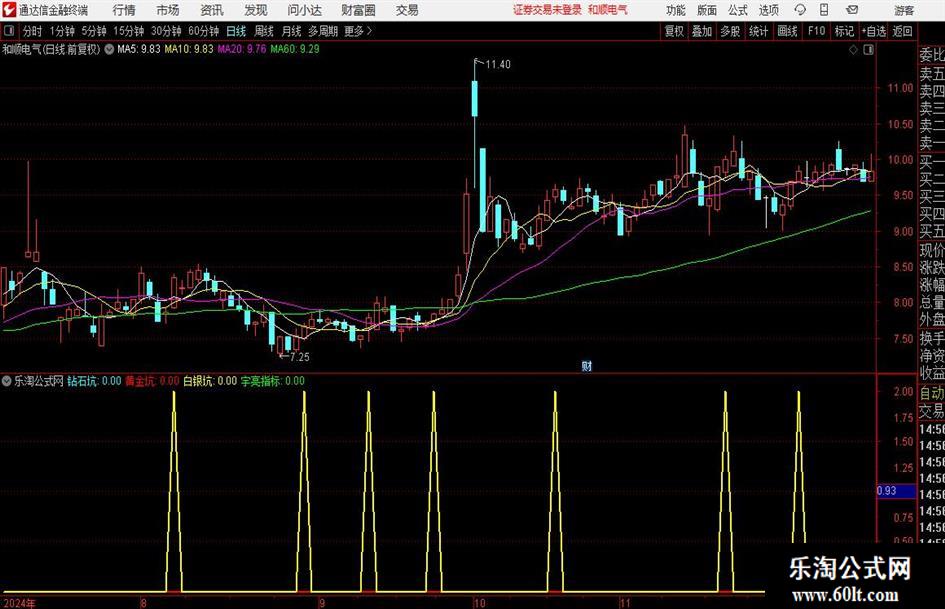Click the 统计 statistics button

coord(758,31)
